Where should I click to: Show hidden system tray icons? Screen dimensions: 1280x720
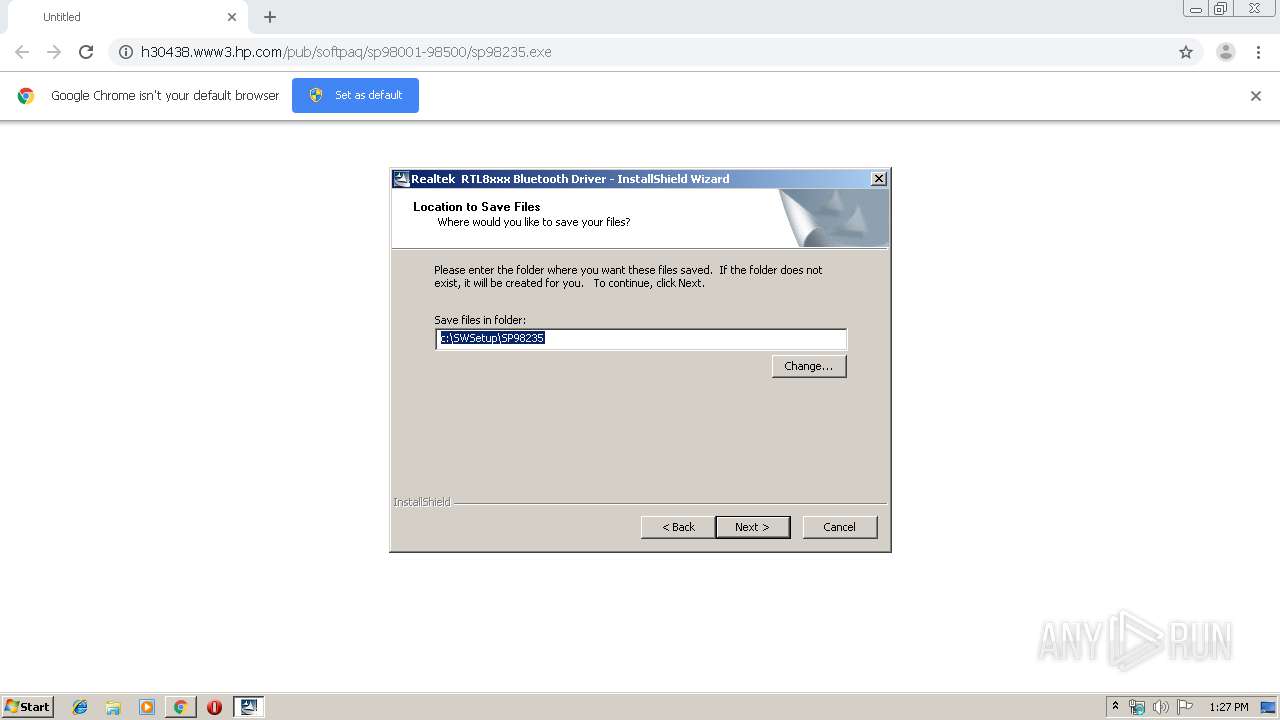click(x=1115, y=707)
